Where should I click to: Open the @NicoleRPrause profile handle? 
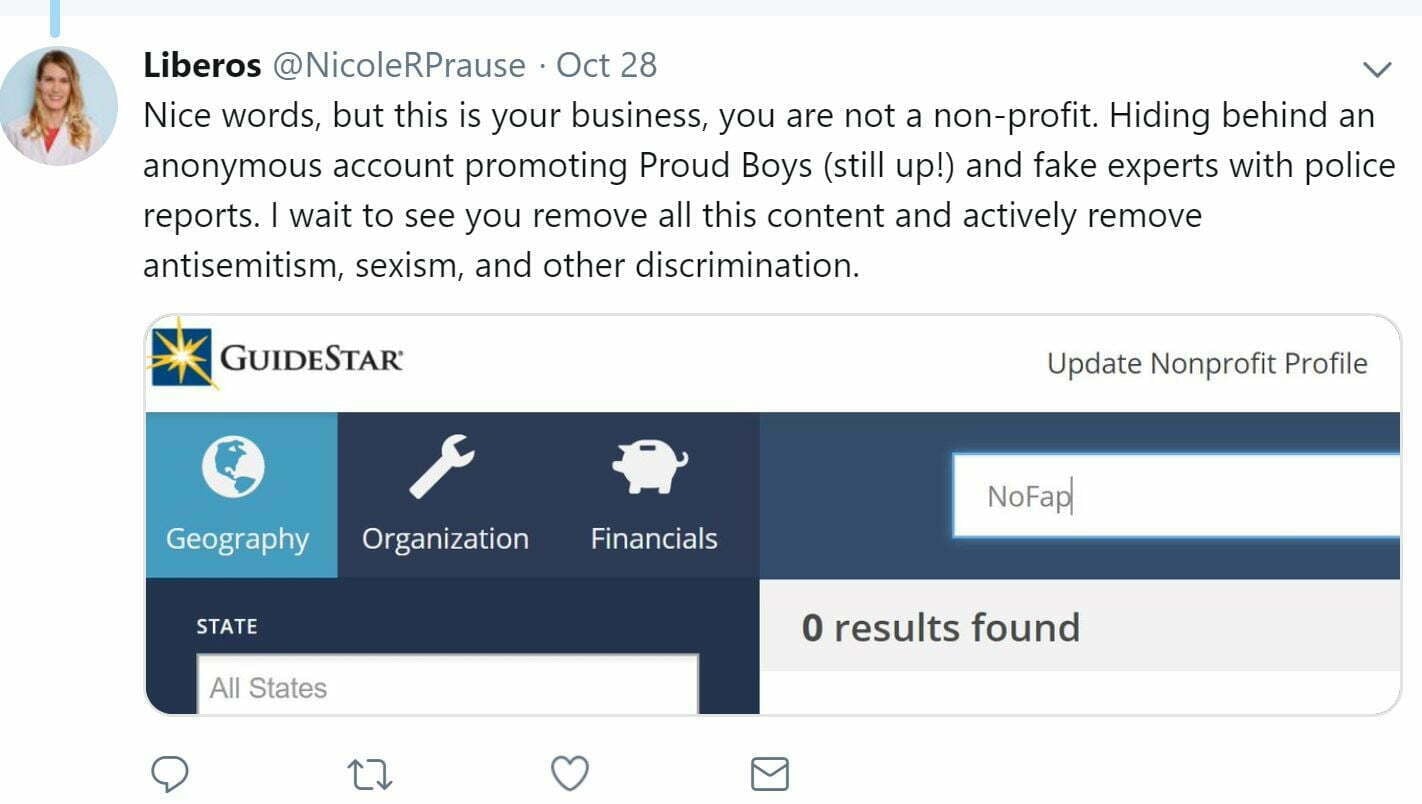pyautogui.click(x=398, y=65)
